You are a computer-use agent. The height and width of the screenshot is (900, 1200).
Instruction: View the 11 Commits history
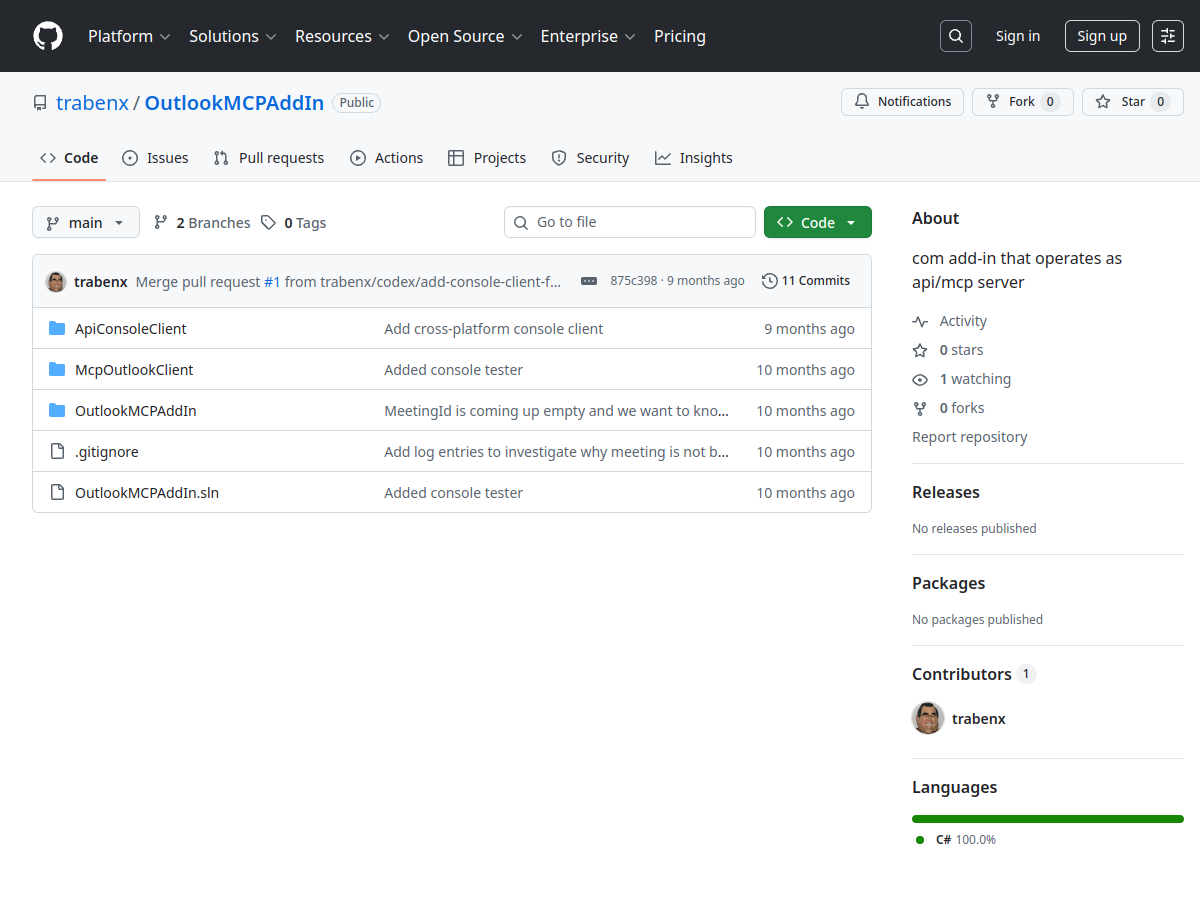coord(806,281)
